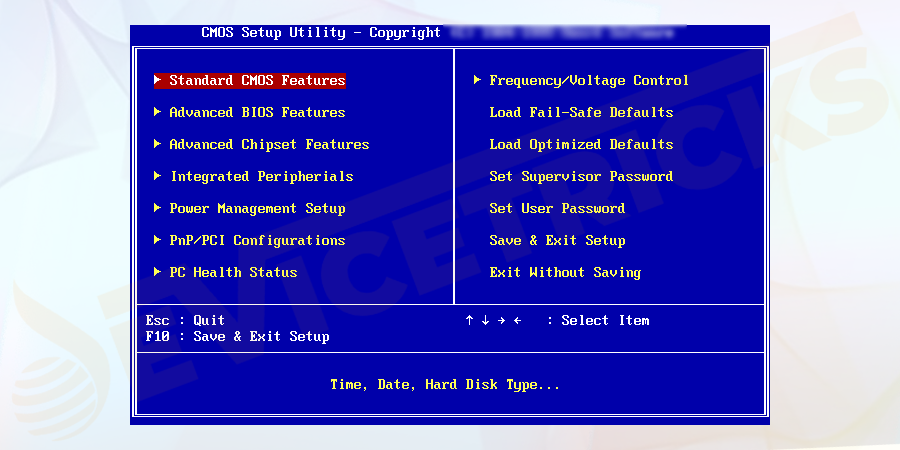Click arrow beside Power Management Setup
The width and height of the screenshot is (900, 450).
[158, 208]
